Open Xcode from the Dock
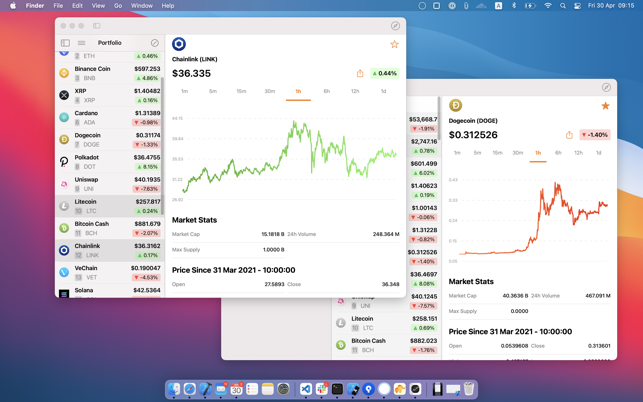The image size is (643, 402). tap(205, 389)
